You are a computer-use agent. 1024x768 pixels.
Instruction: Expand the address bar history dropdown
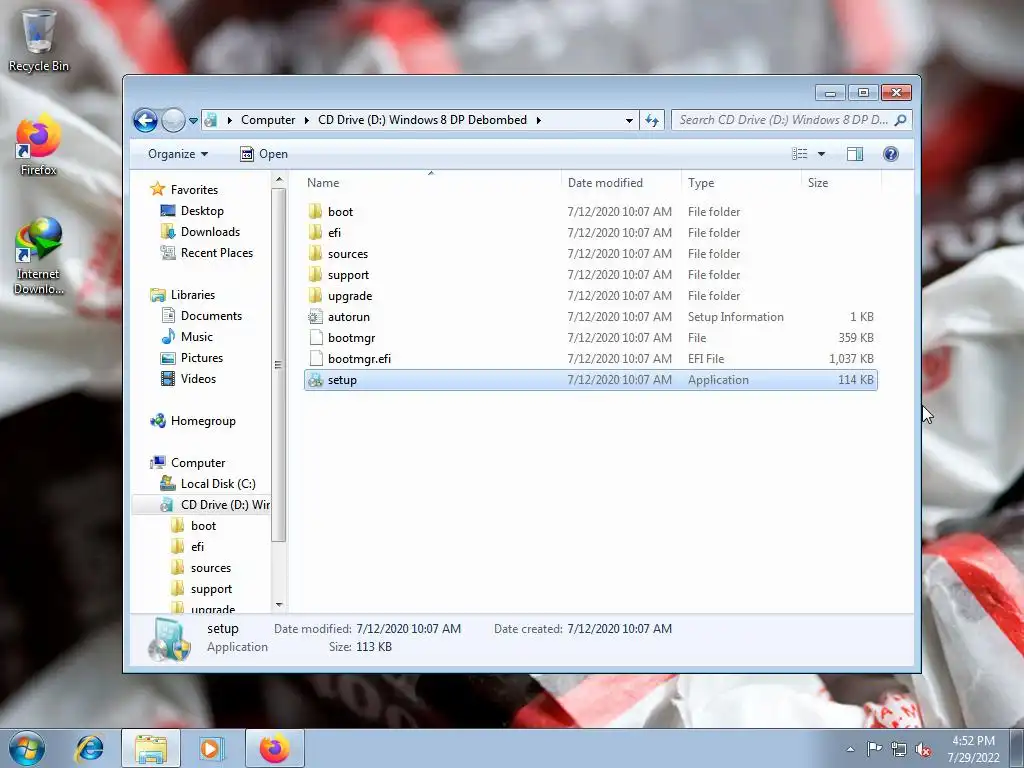point(629,120)
